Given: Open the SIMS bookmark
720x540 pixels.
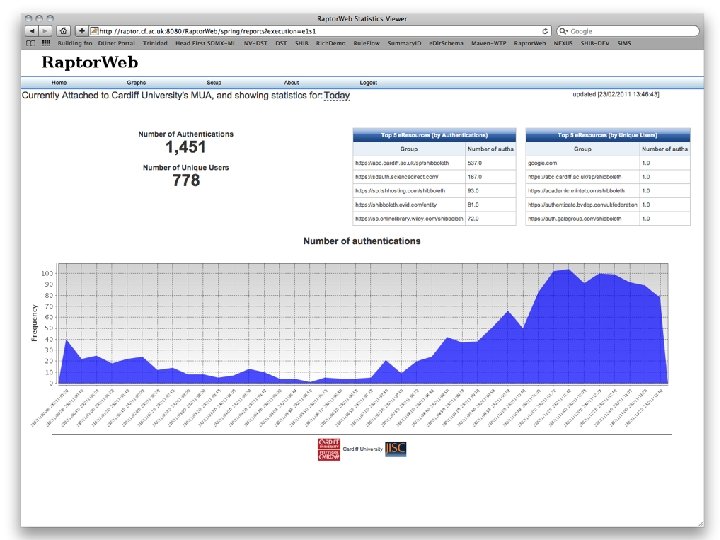Looking at the screenshot, I should [624, 43].
